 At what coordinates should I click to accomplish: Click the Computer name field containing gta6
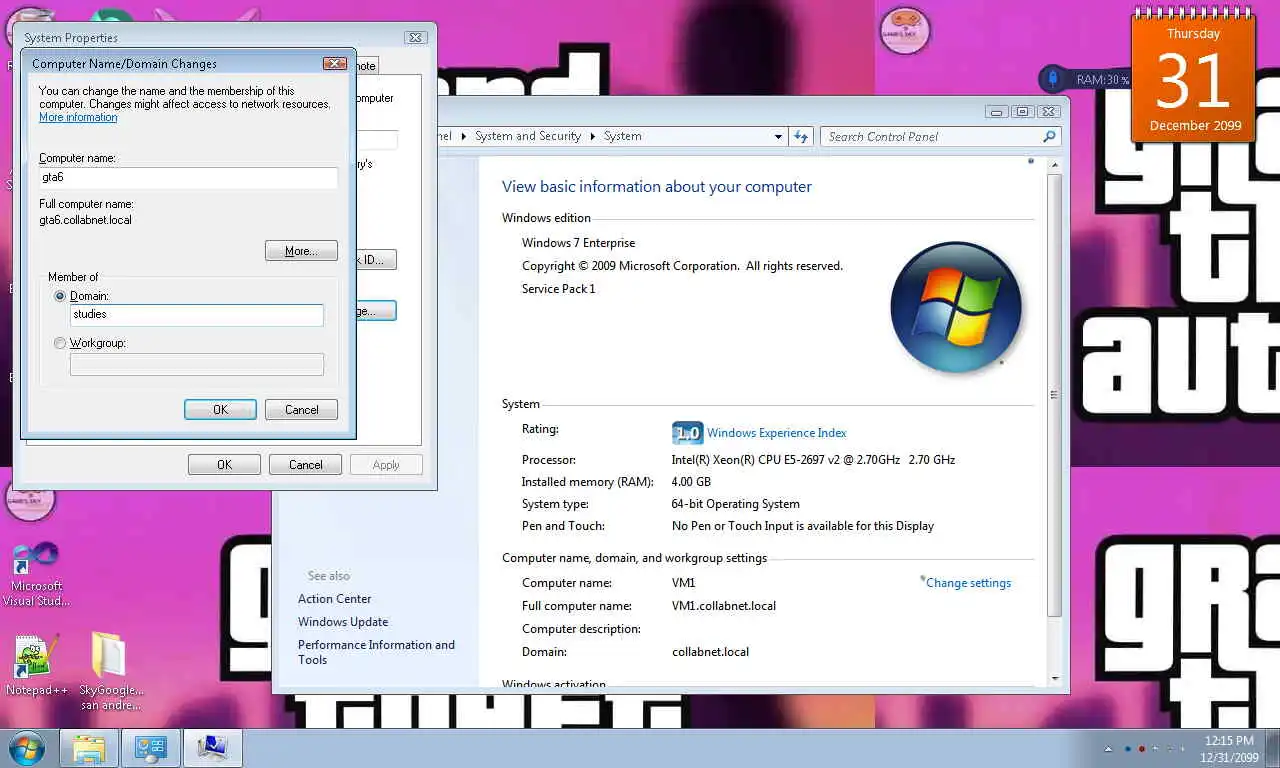pos(188,178)
